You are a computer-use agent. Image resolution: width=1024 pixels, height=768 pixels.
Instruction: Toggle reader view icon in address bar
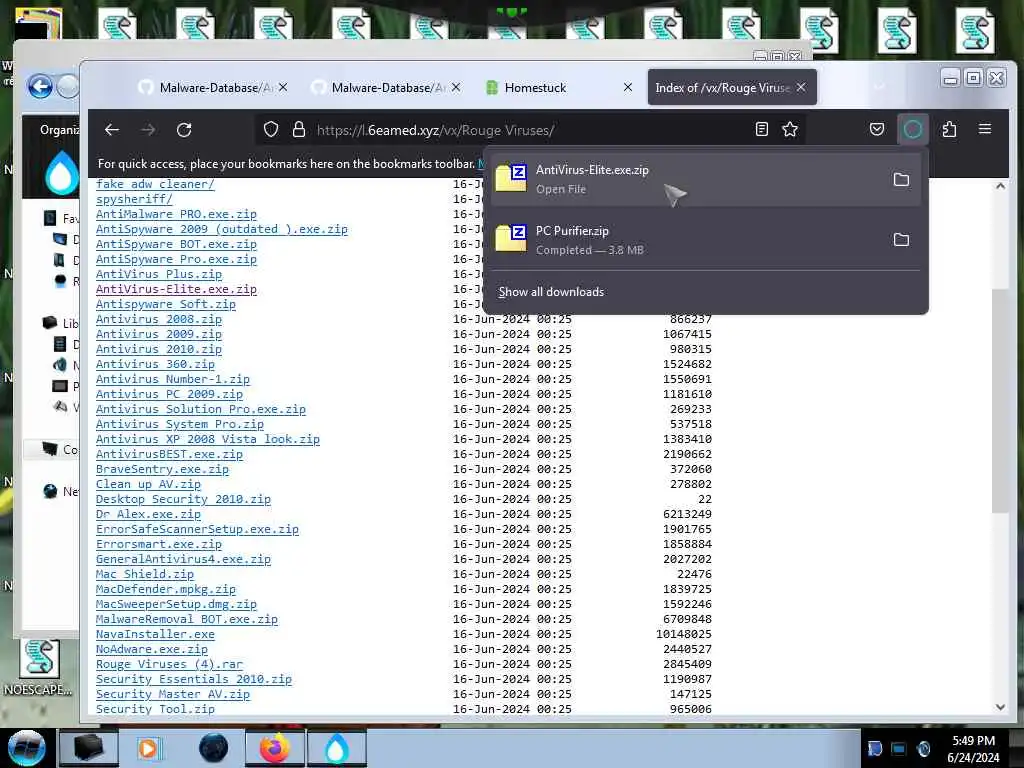click(x=761, y=129)
